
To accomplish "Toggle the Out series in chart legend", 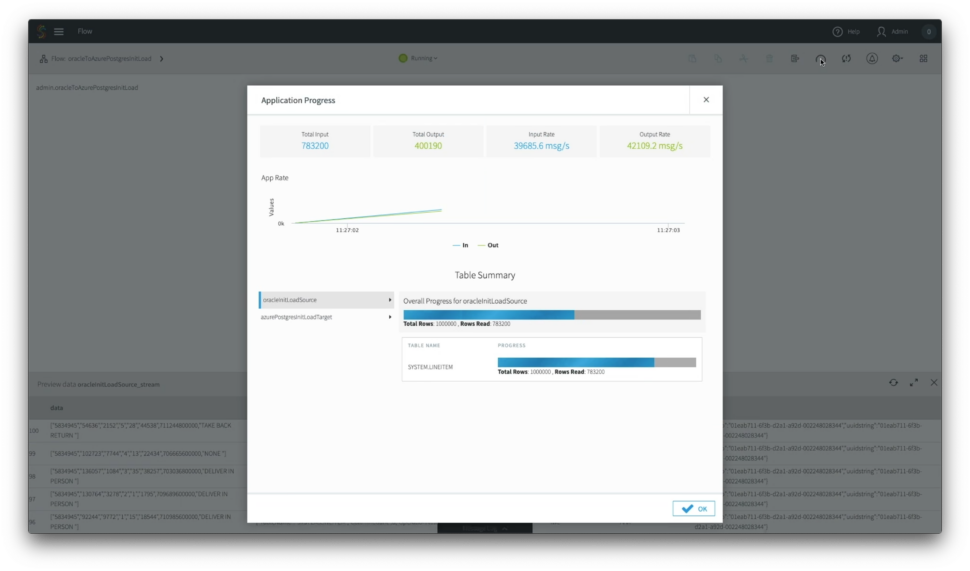I will [x=488, y=246].
